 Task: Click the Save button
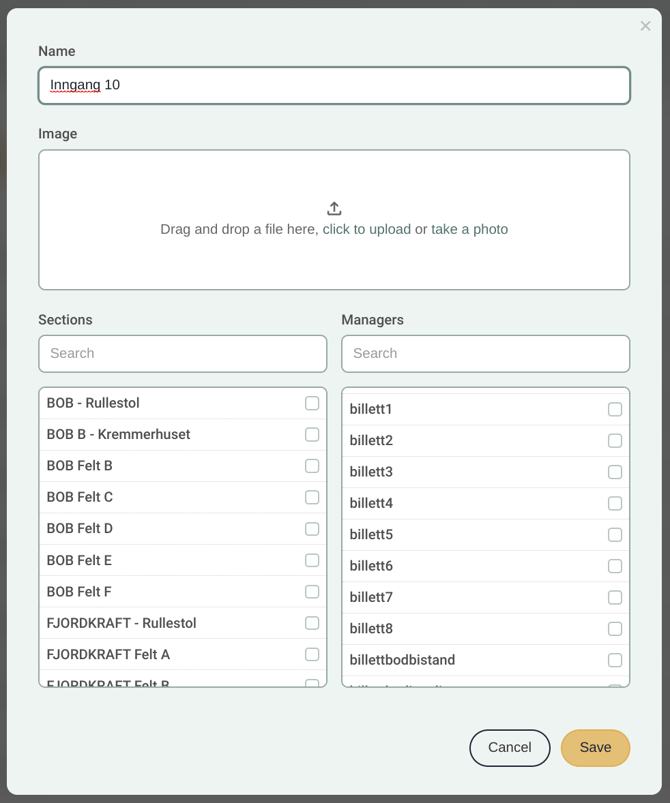tap(595, 748)
